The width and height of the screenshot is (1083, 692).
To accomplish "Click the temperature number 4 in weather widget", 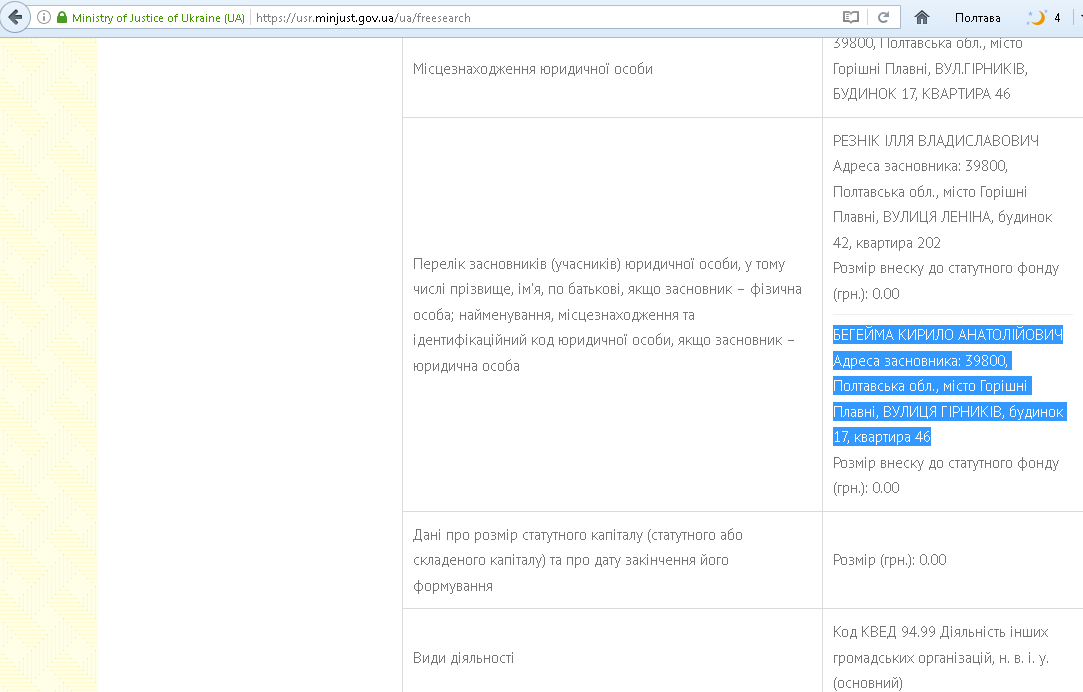I will (x=1057, y=18).
